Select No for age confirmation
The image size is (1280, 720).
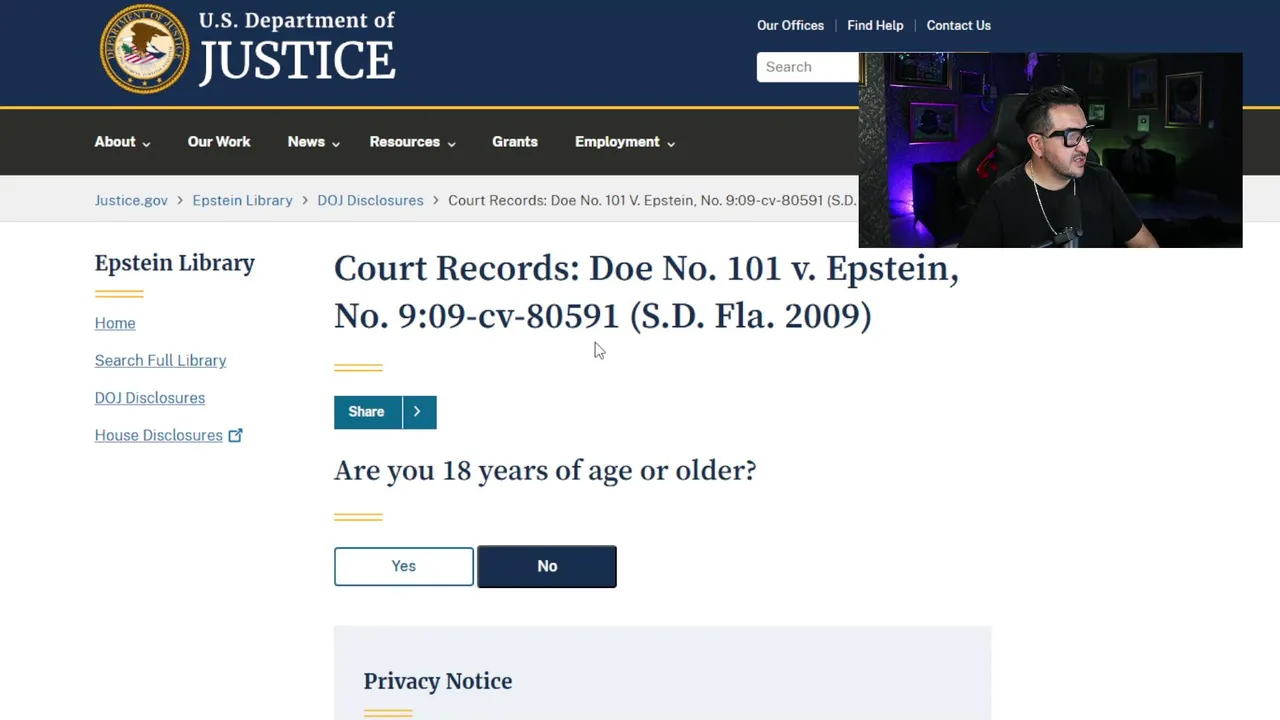point(547,566)
